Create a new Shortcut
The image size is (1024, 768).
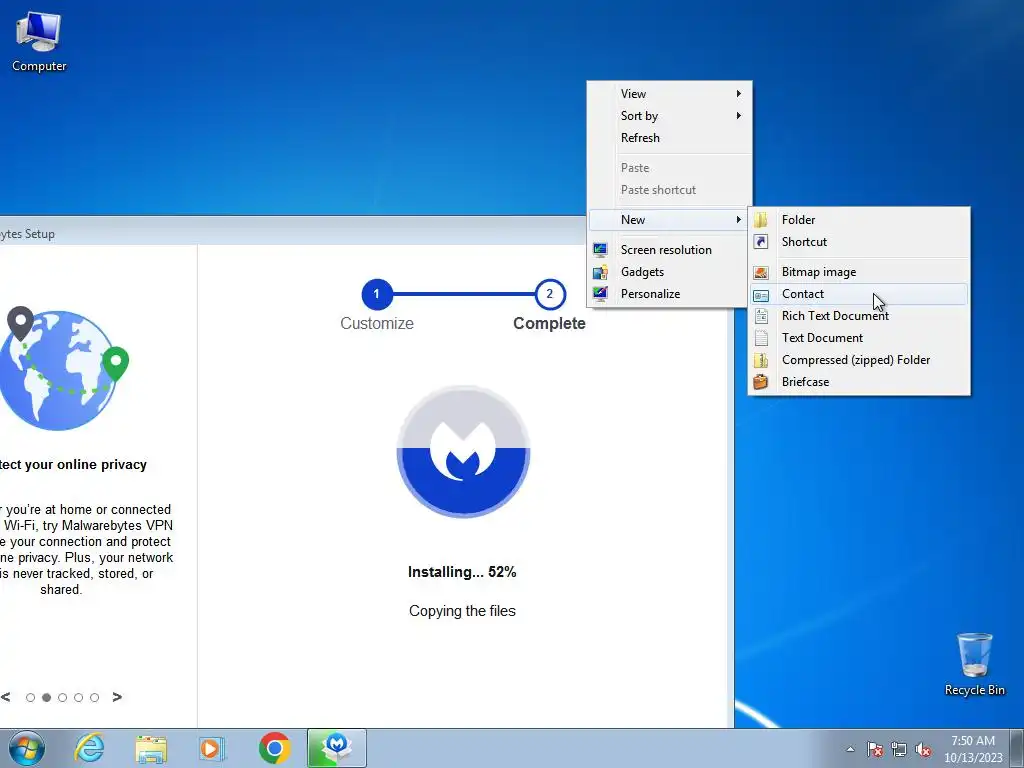tap(859, 242)
